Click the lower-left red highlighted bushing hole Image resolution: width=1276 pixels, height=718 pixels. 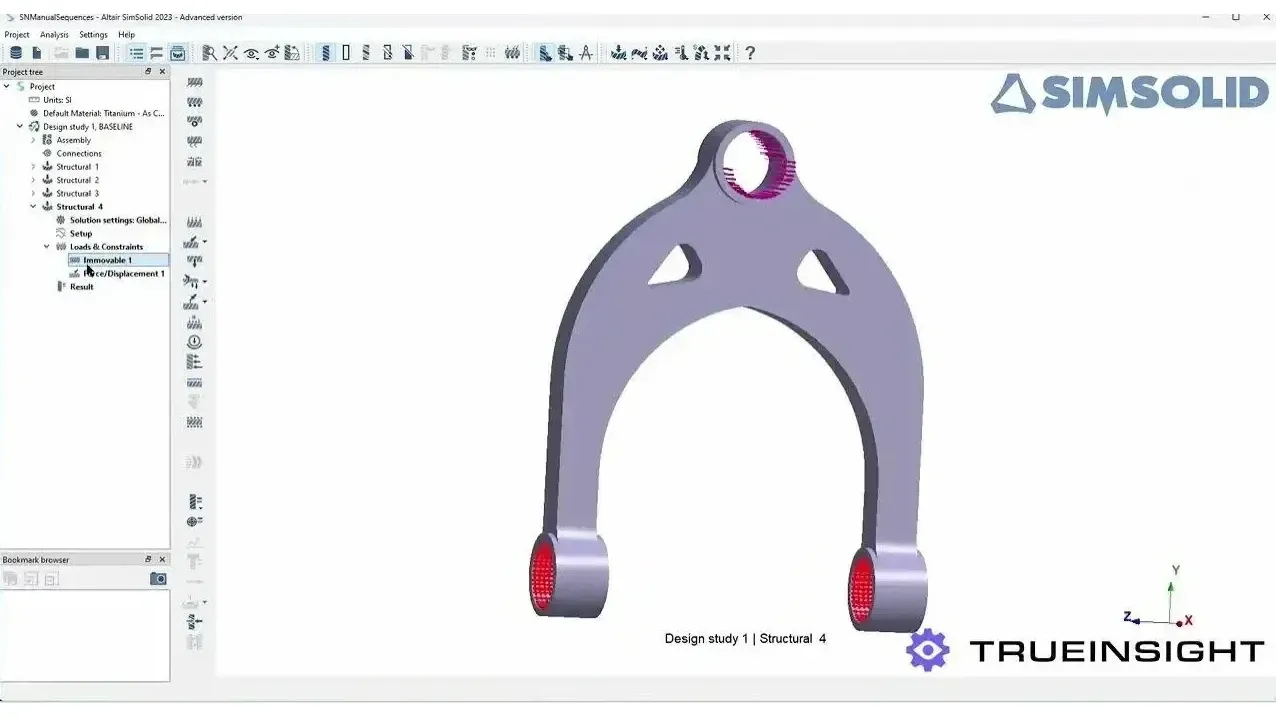tap(544, 576)
